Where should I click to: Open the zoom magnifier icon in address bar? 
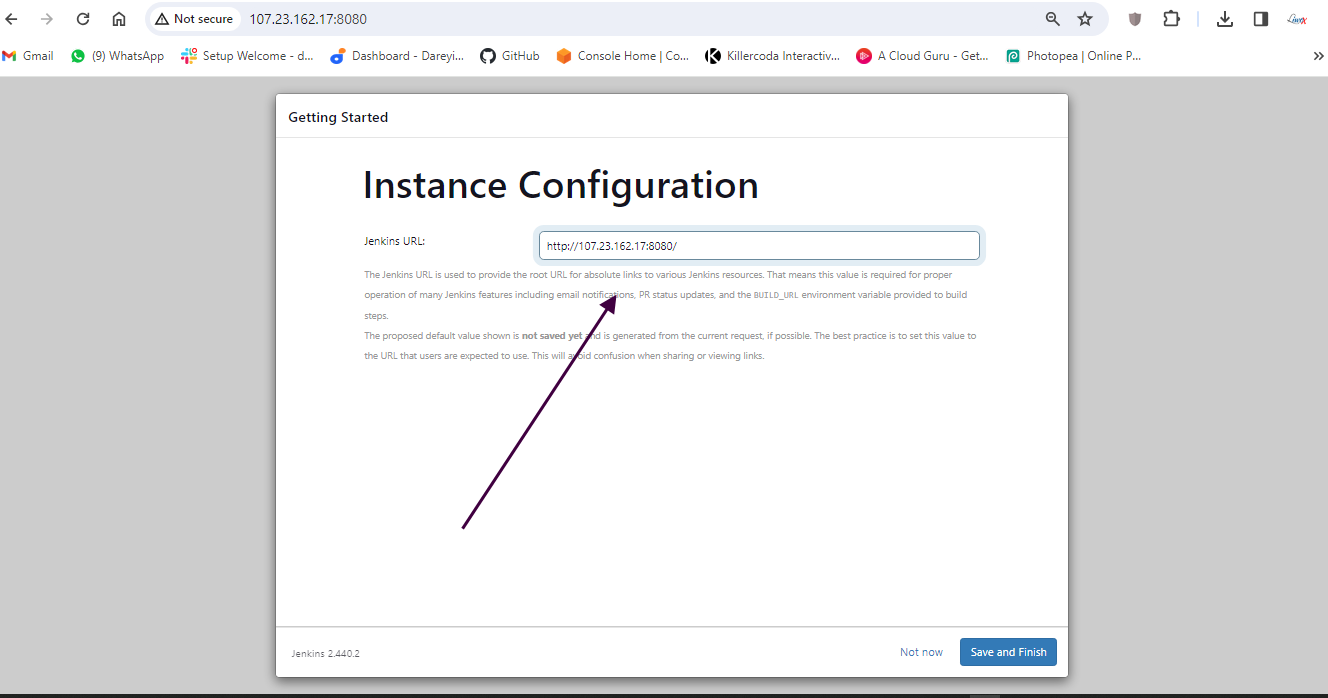(1052, 19)
